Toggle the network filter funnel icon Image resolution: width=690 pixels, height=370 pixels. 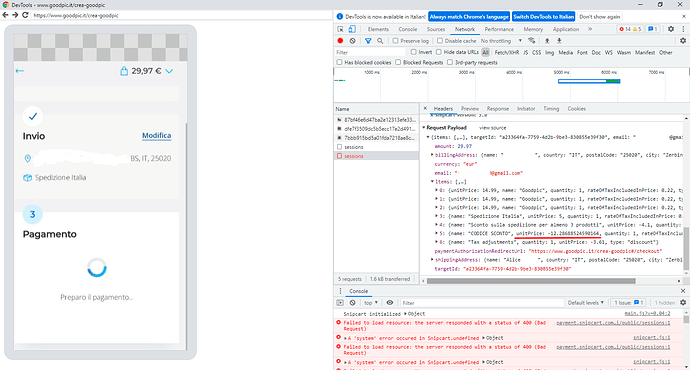pos(368,41)
